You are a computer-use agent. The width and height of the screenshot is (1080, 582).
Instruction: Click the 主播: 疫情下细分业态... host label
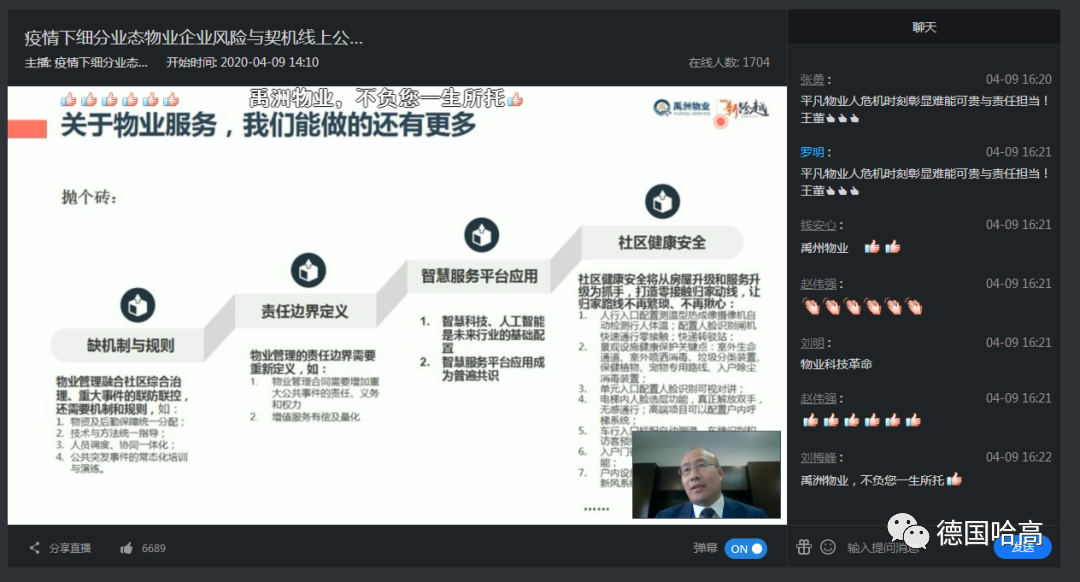[86, 63]
